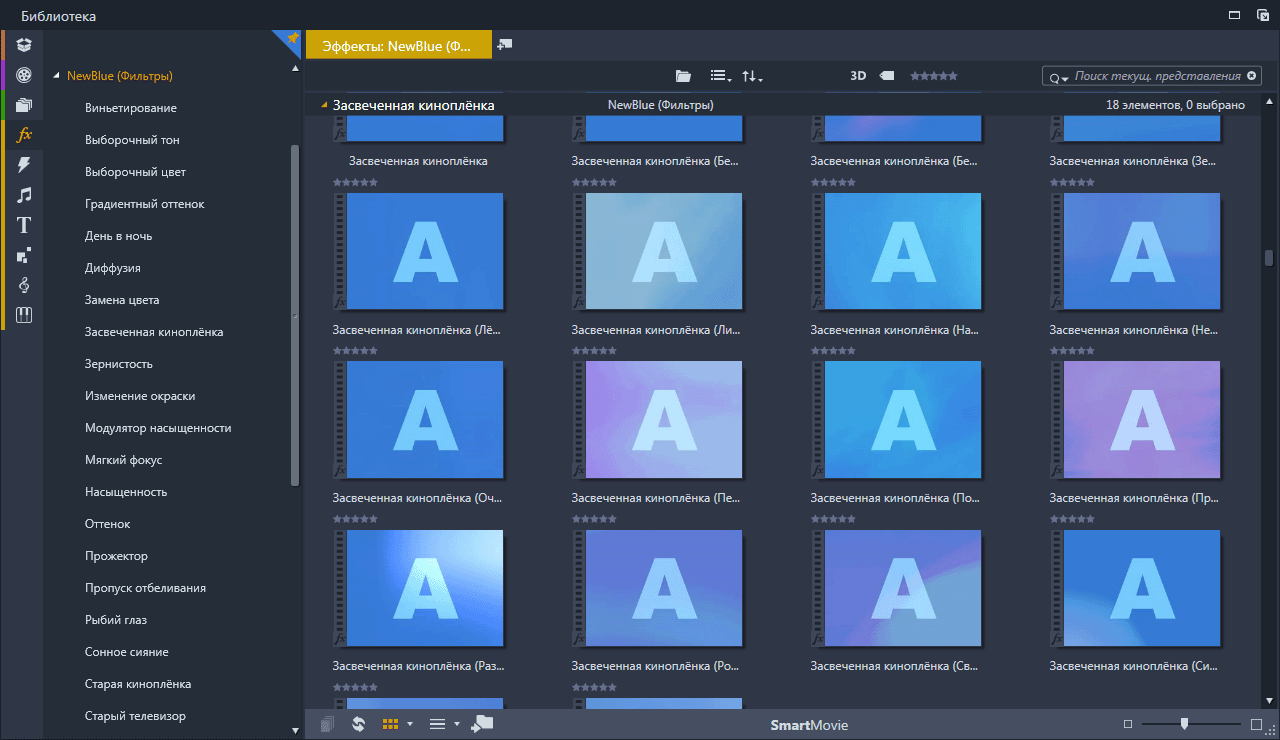Open the treble clef ScoreFitter icon
Image resolution: width=1280 pixels, height=740 pixels.
[24, 285]
